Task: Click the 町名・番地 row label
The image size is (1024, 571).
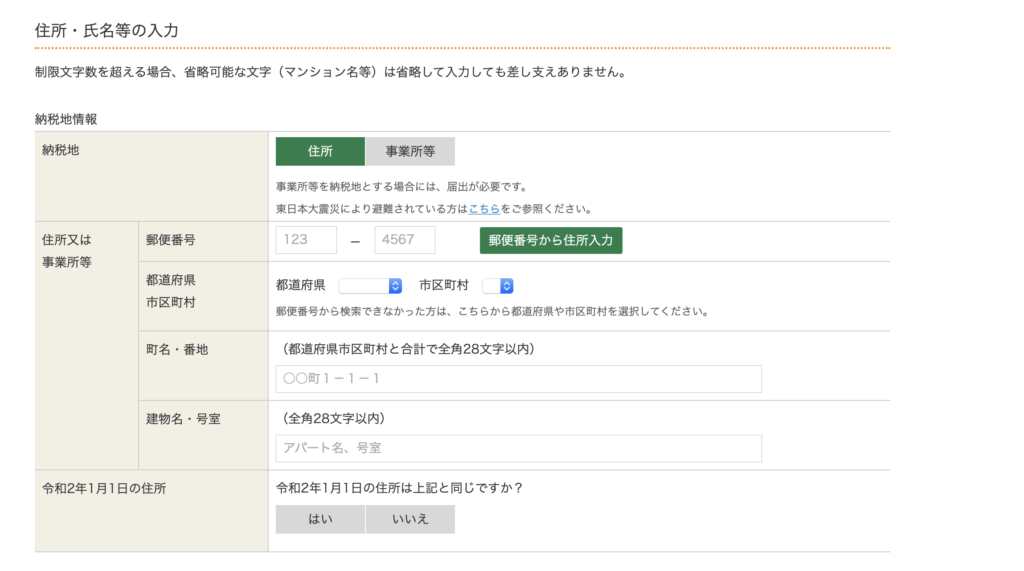Action: pyautogui.click(x=177, y=349)
